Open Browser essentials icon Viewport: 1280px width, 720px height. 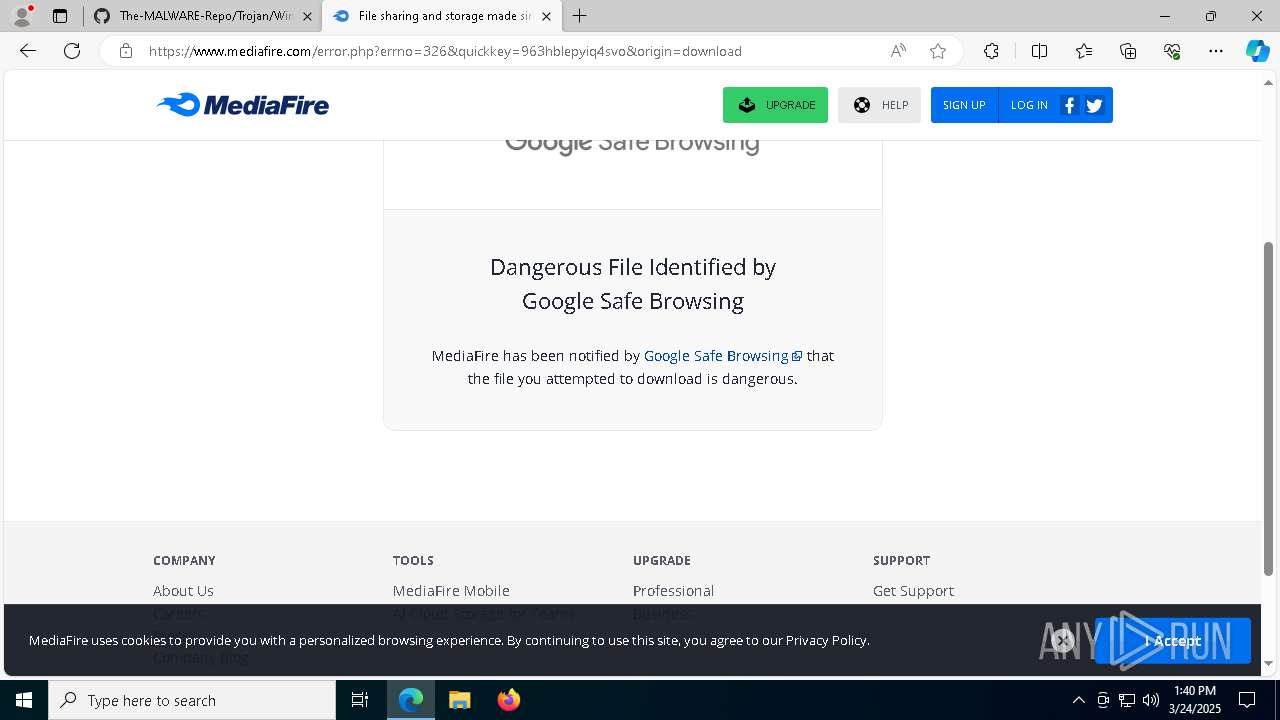click(1172, 51)
